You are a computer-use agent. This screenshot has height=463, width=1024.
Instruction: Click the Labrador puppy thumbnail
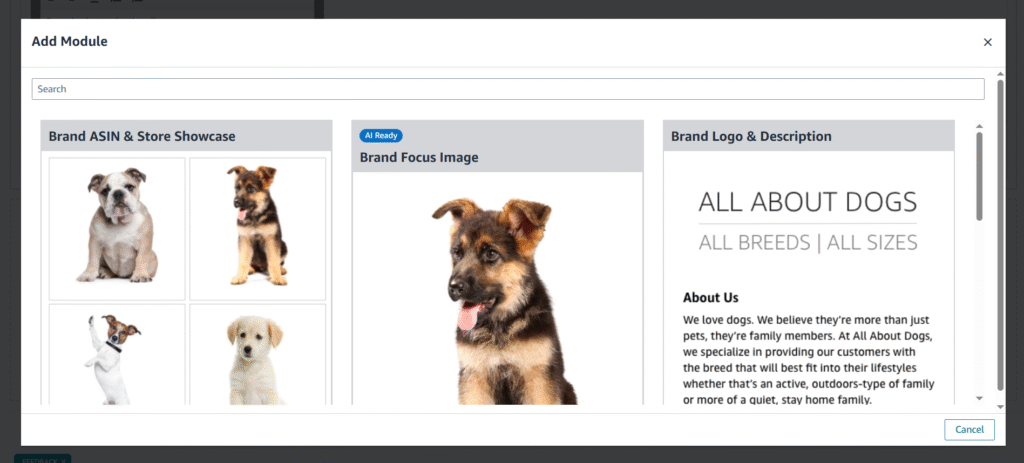[257, 355]
